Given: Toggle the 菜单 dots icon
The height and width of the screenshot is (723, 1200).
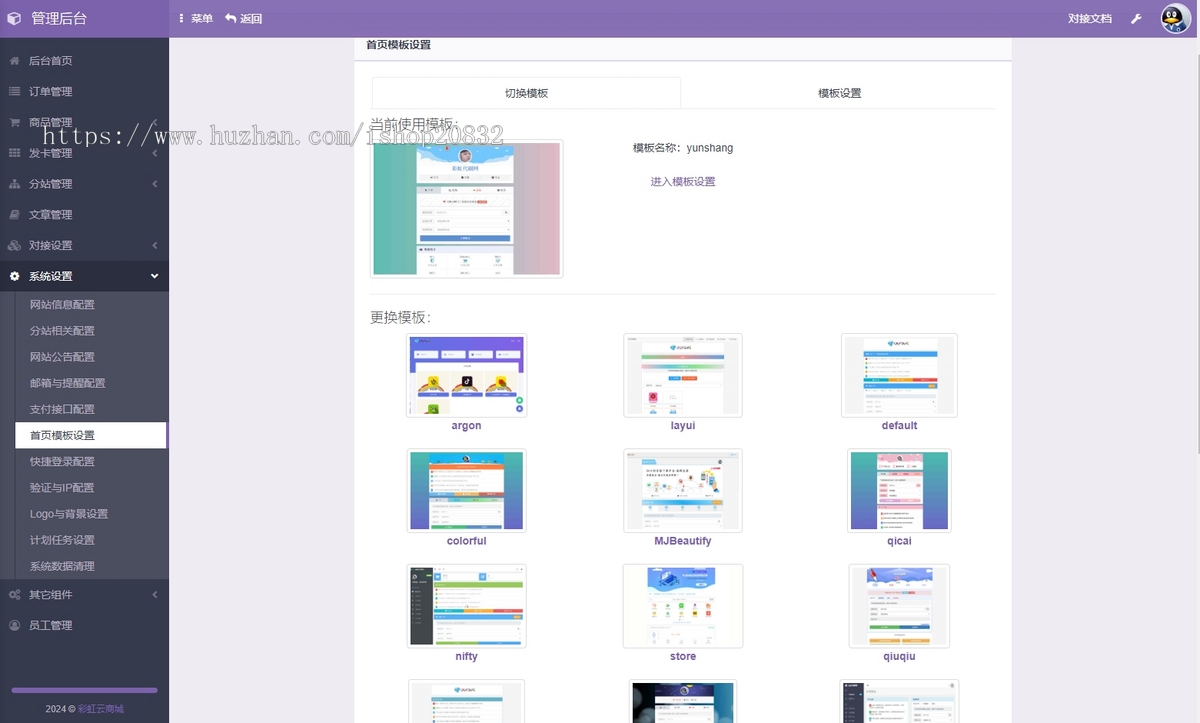Looking at the screenshot, I should coord(181,19).
